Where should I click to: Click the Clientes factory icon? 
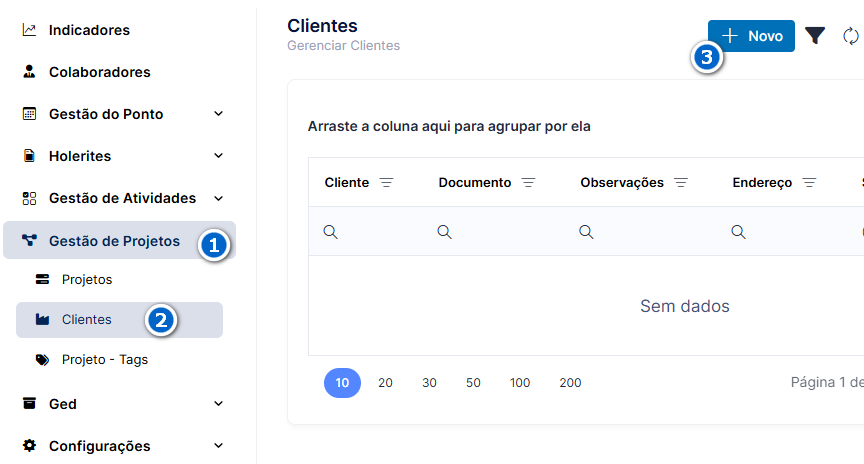tap(42, 319)
